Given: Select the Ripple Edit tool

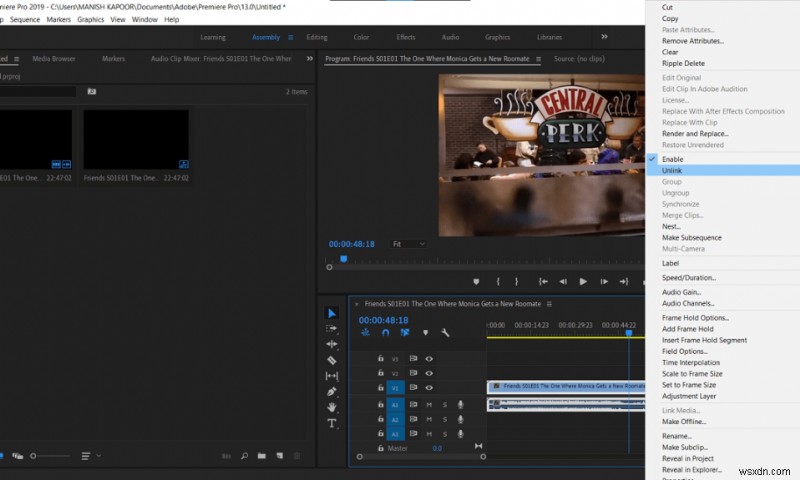Looking at the screenshot, I should click(332, 344).
